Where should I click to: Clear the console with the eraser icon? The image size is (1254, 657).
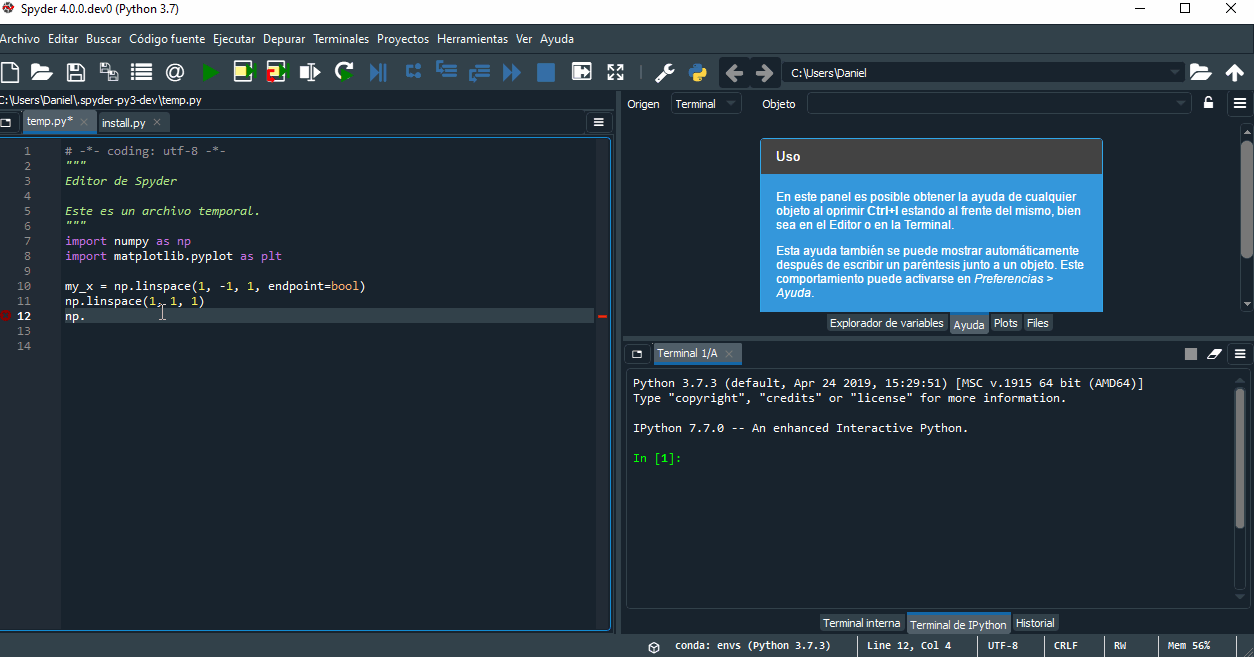1215,354
